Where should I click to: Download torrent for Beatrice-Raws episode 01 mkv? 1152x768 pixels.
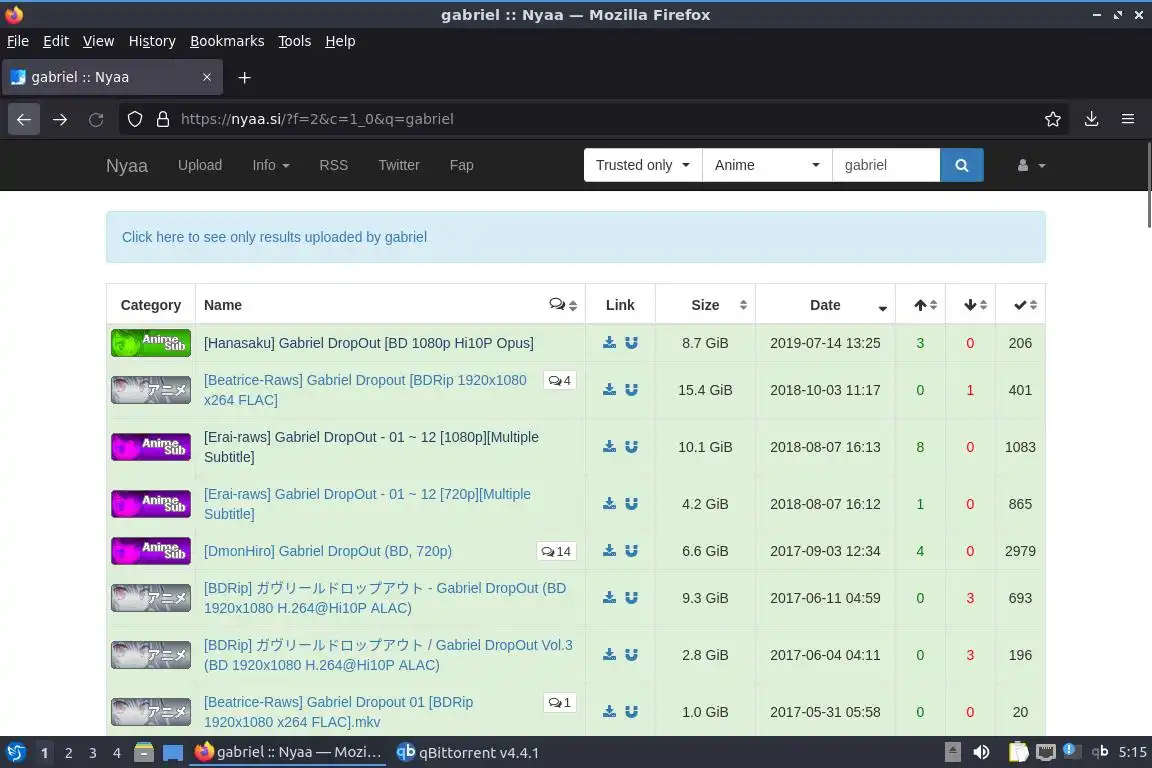point(609,711)
